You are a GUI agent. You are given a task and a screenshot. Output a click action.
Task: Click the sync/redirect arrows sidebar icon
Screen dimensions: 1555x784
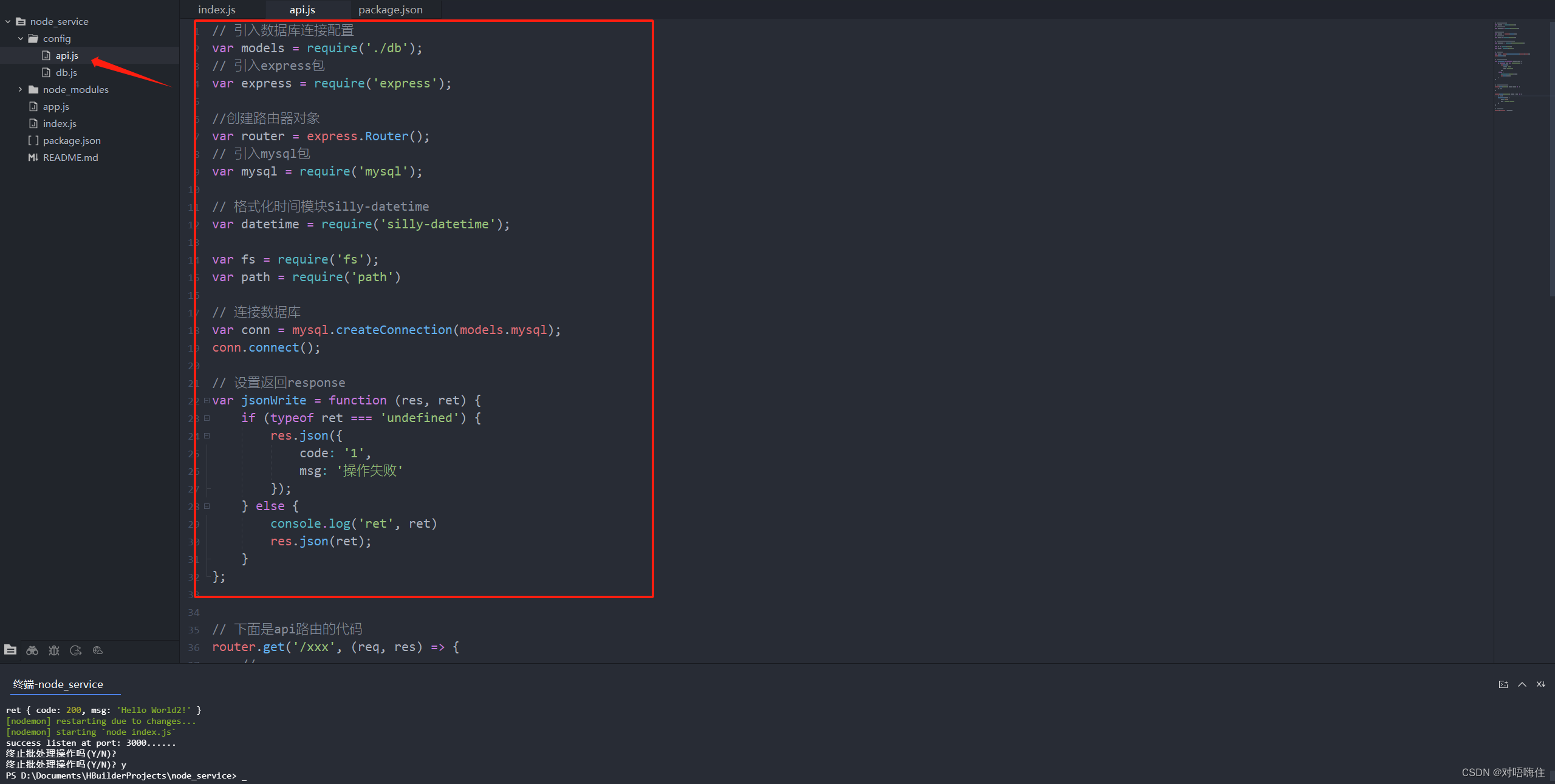click(76, 650)
